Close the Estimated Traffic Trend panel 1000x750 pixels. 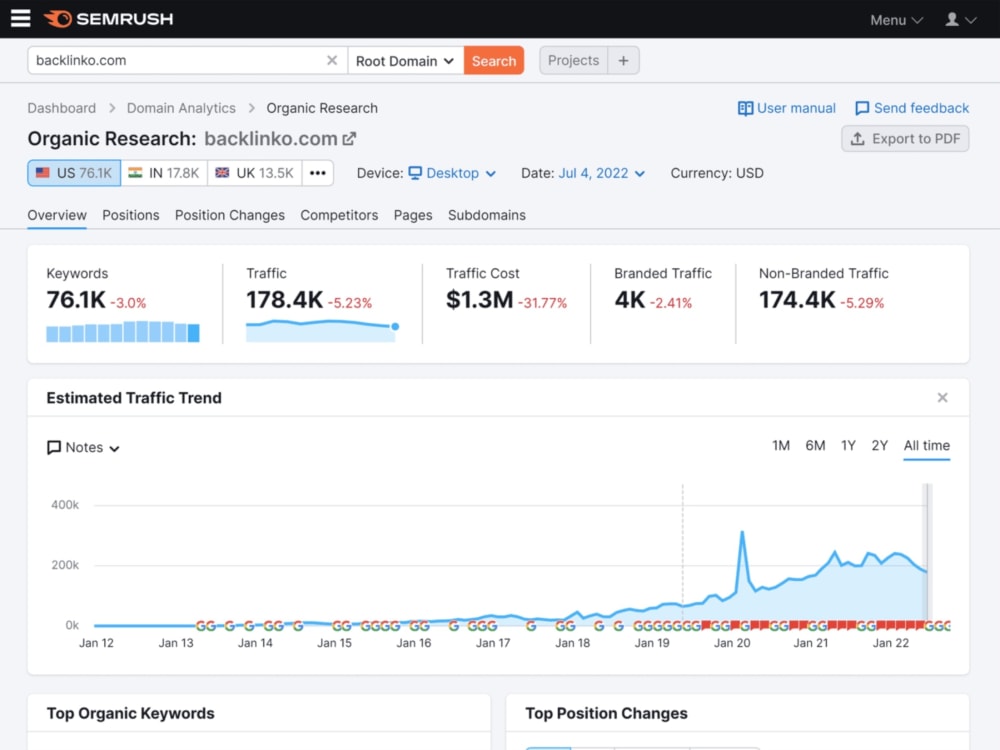click(942, 397)
